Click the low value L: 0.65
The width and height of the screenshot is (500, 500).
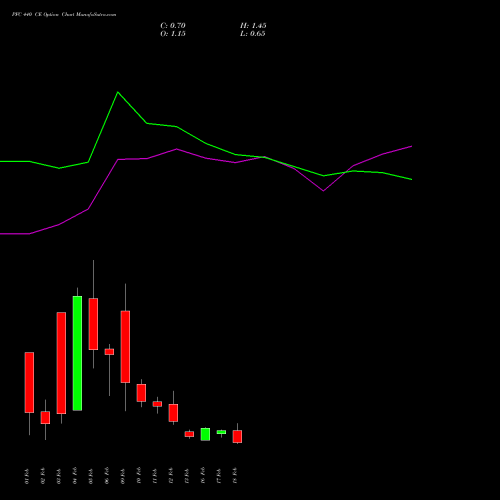(x=253, y=34)
